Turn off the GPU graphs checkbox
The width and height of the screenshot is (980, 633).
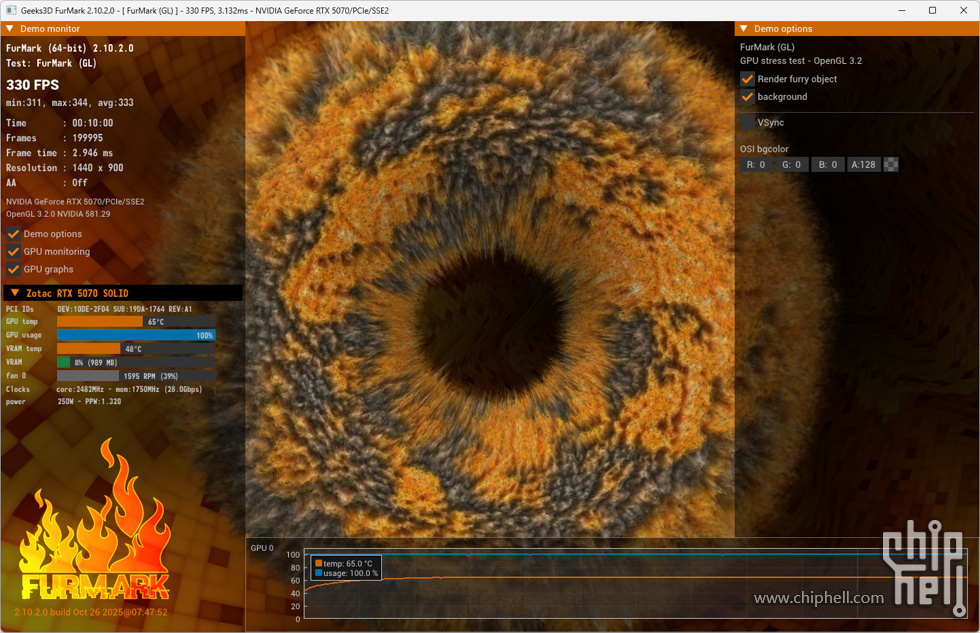(x=14, y=269)
